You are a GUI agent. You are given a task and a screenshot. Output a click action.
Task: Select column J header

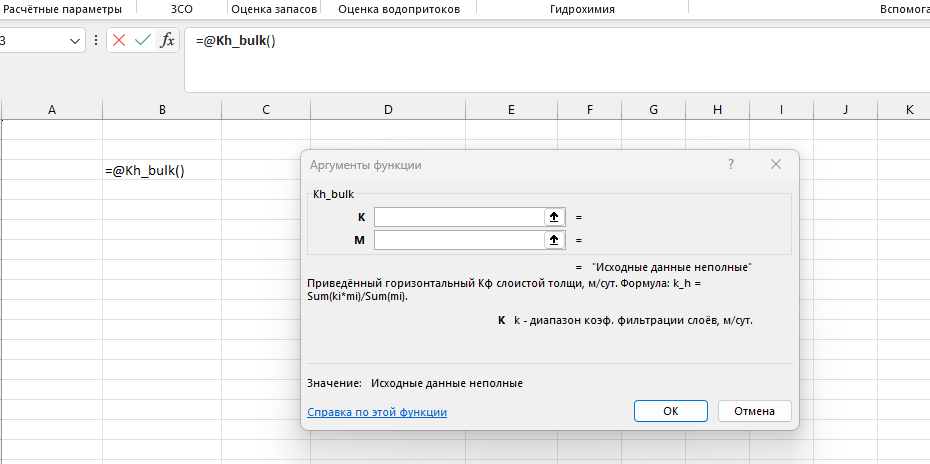[x=846, y=109]
